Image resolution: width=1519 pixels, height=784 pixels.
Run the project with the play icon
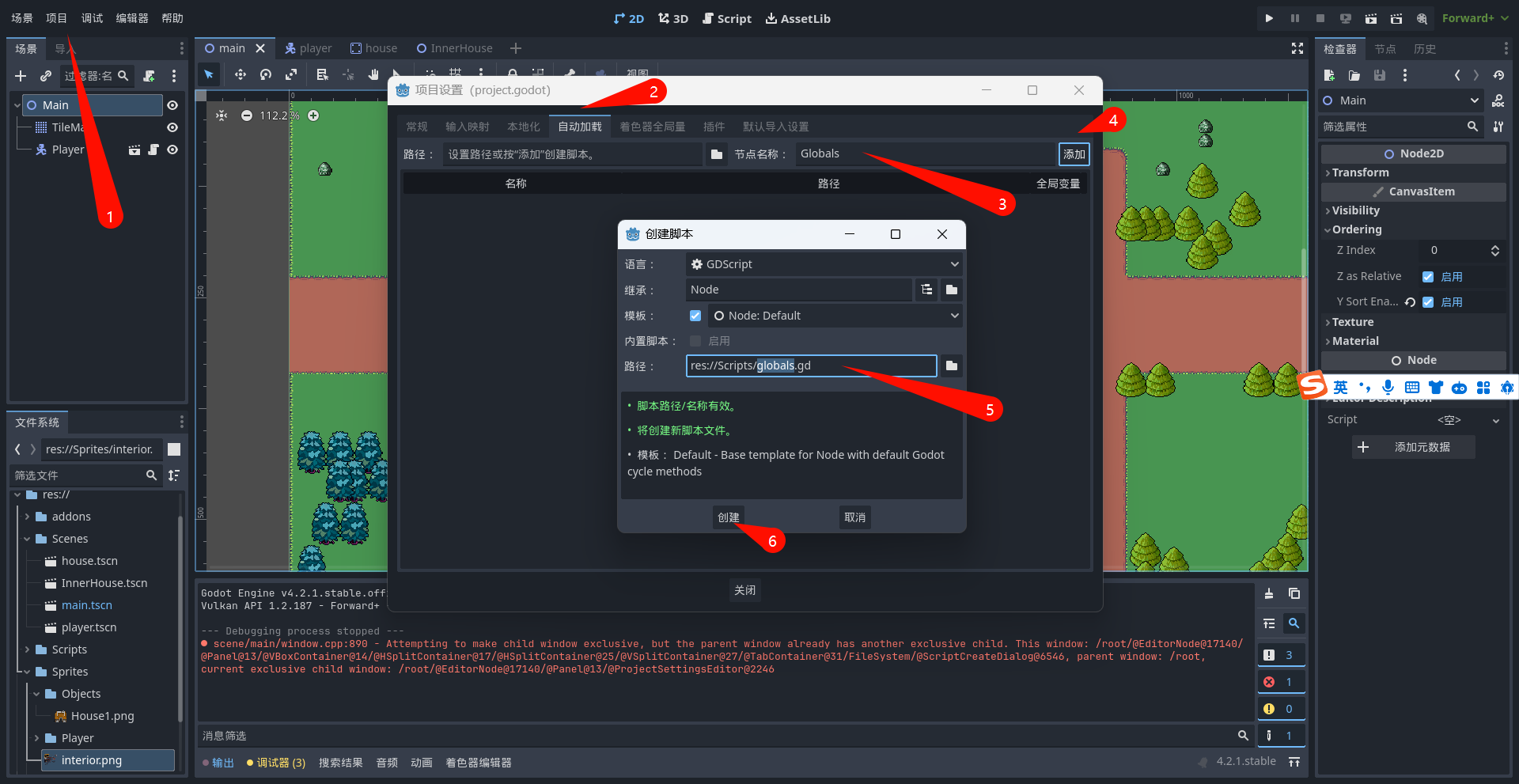(1269, 18)
